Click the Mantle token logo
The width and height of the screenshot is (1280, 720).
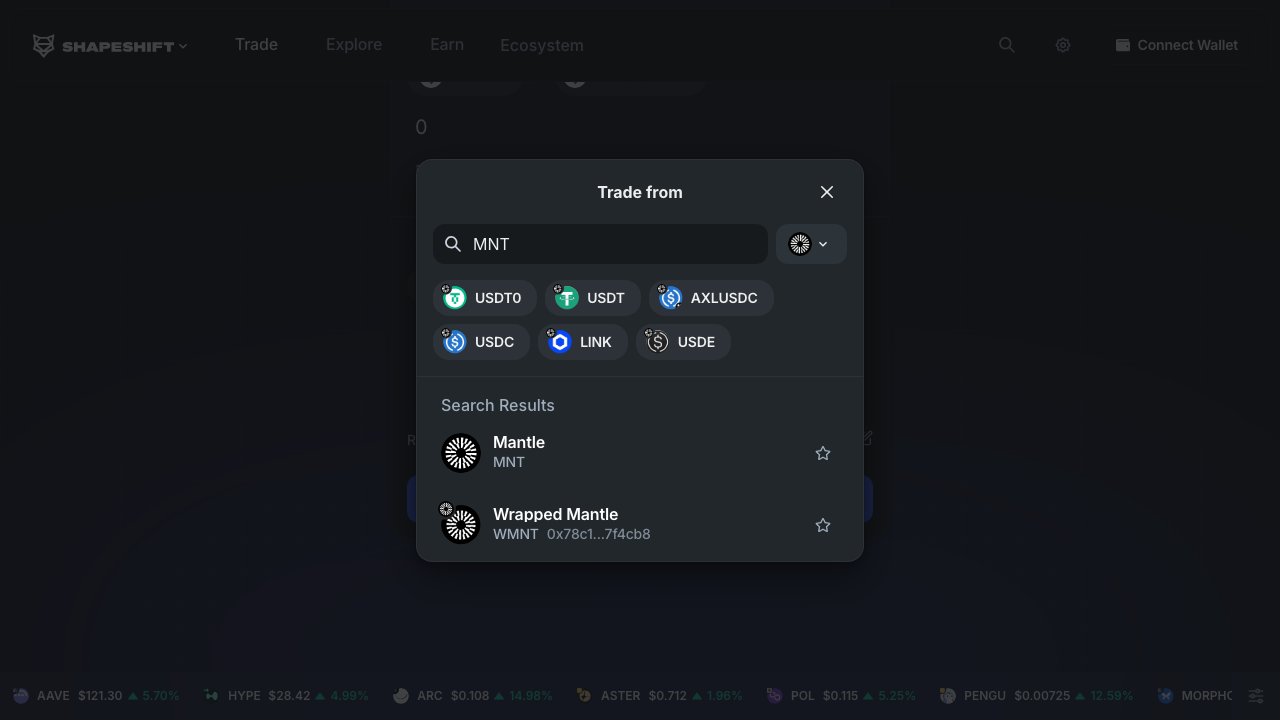click(461, 453)
